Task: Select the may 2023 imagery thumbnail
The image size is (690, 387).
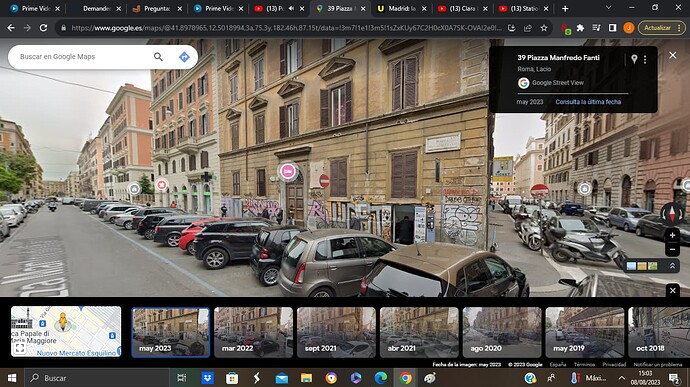Action: [170, 332]
